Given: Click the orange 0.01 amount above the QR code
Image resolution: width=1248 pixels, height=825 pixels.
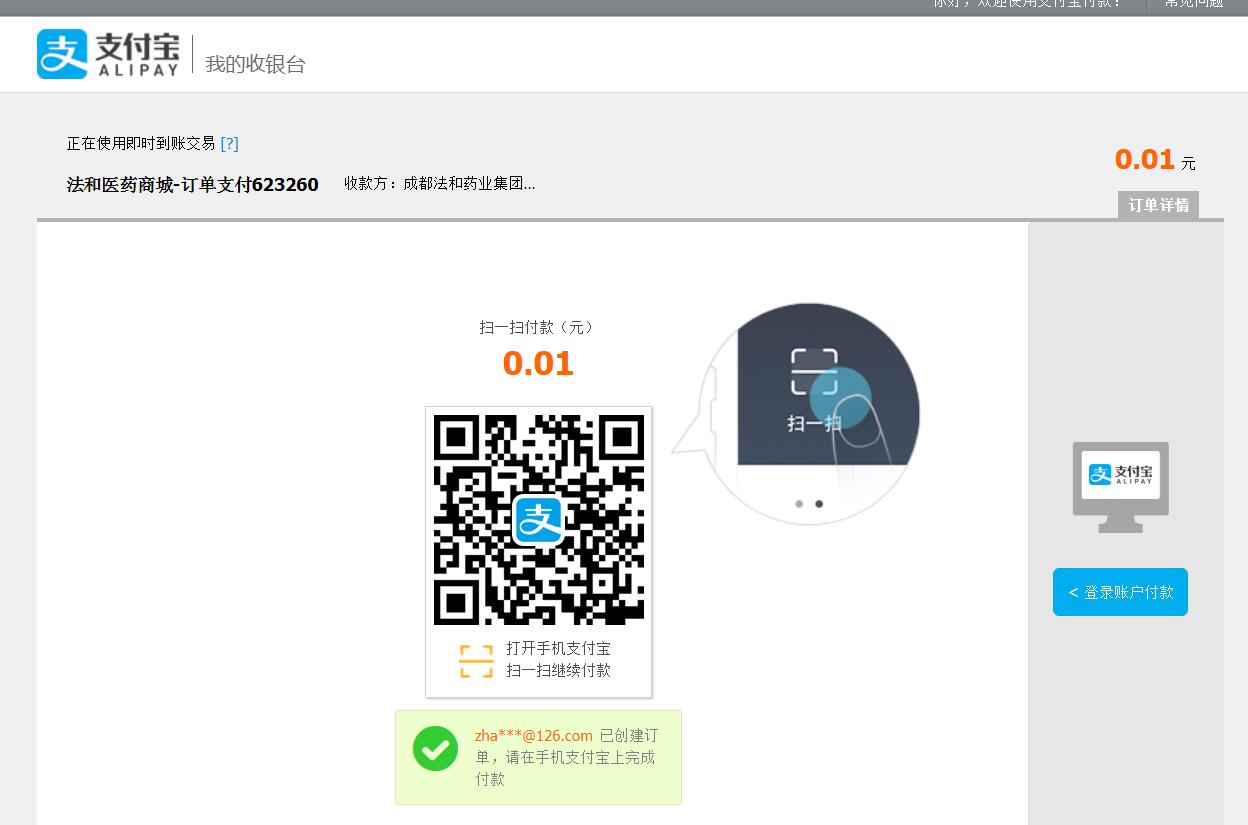Looking at the screenshot, I should tap(538, 363).
